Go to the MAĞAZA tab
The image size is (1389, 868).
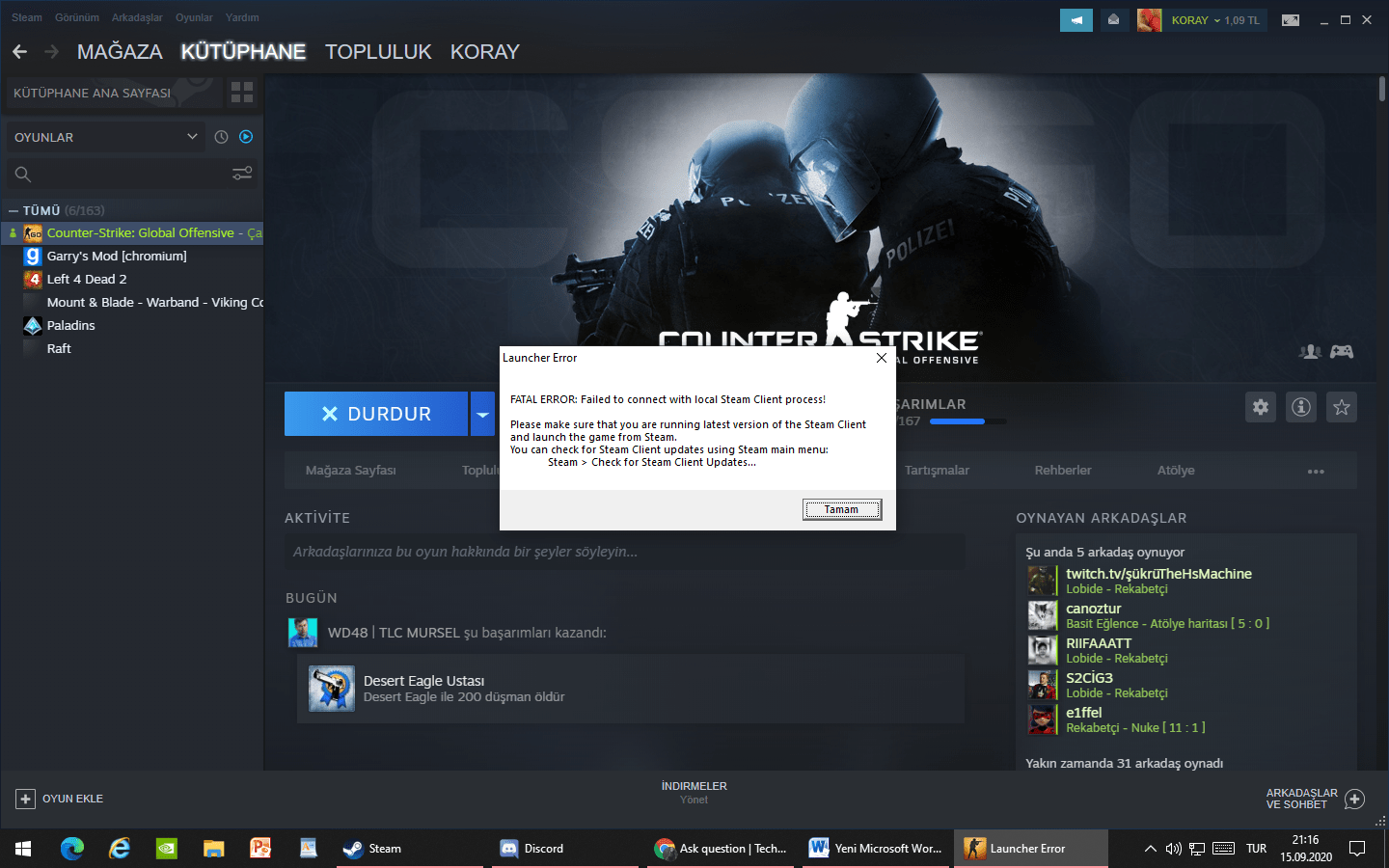[x=120, y=52]
